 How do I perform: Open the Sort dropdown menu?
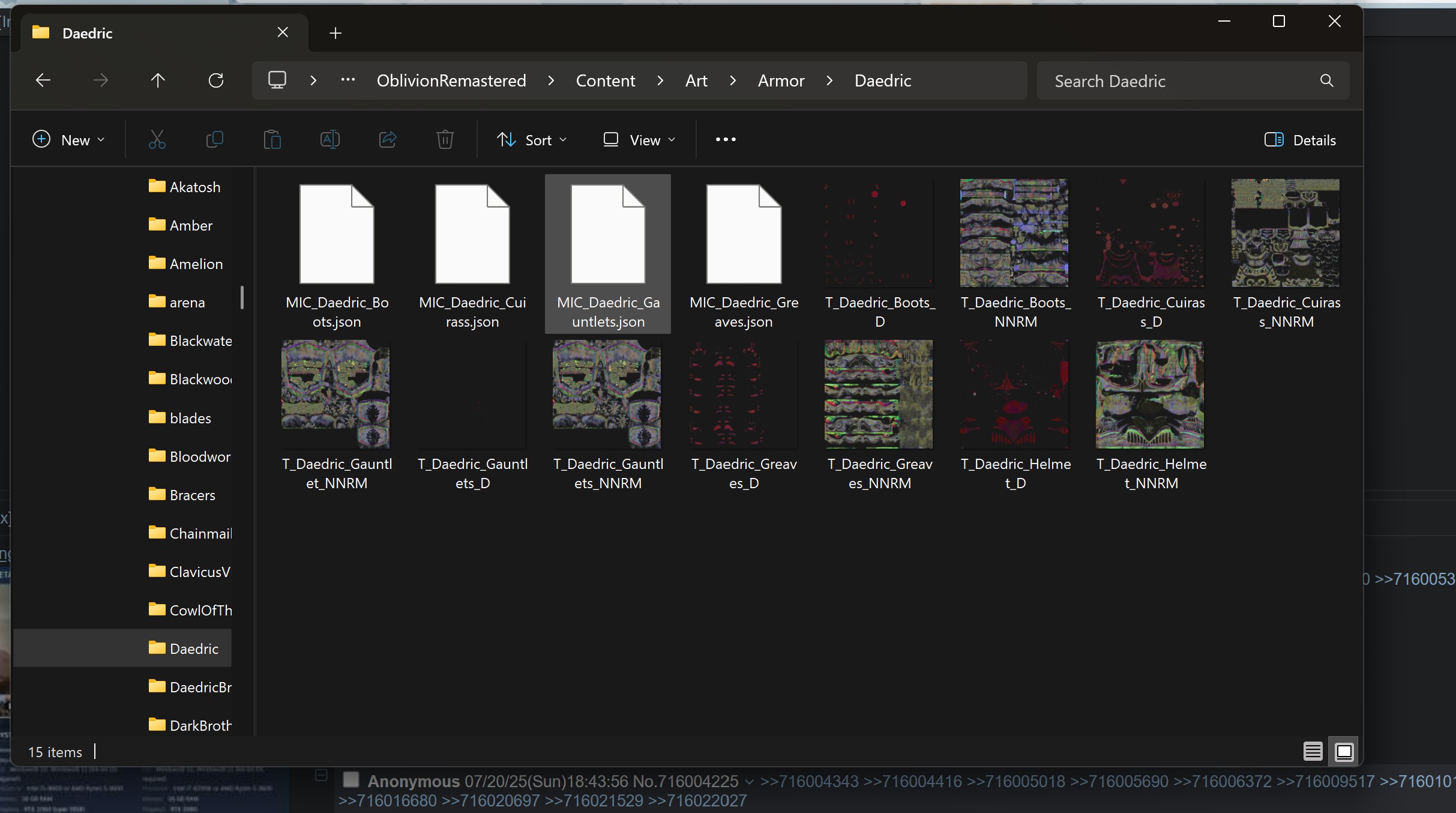(x=532, y=140)
